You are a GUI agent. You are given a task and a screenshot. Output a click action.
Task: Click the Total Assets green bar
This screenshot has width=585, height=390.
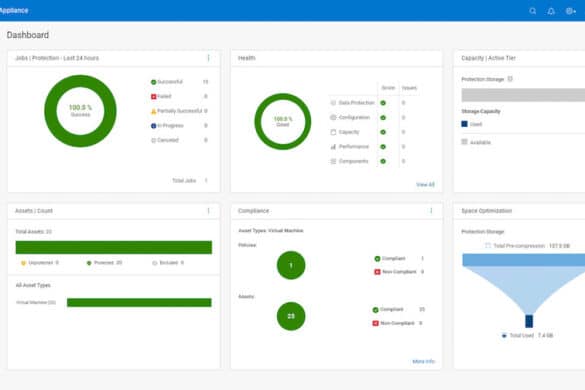[x=114, y=247]
